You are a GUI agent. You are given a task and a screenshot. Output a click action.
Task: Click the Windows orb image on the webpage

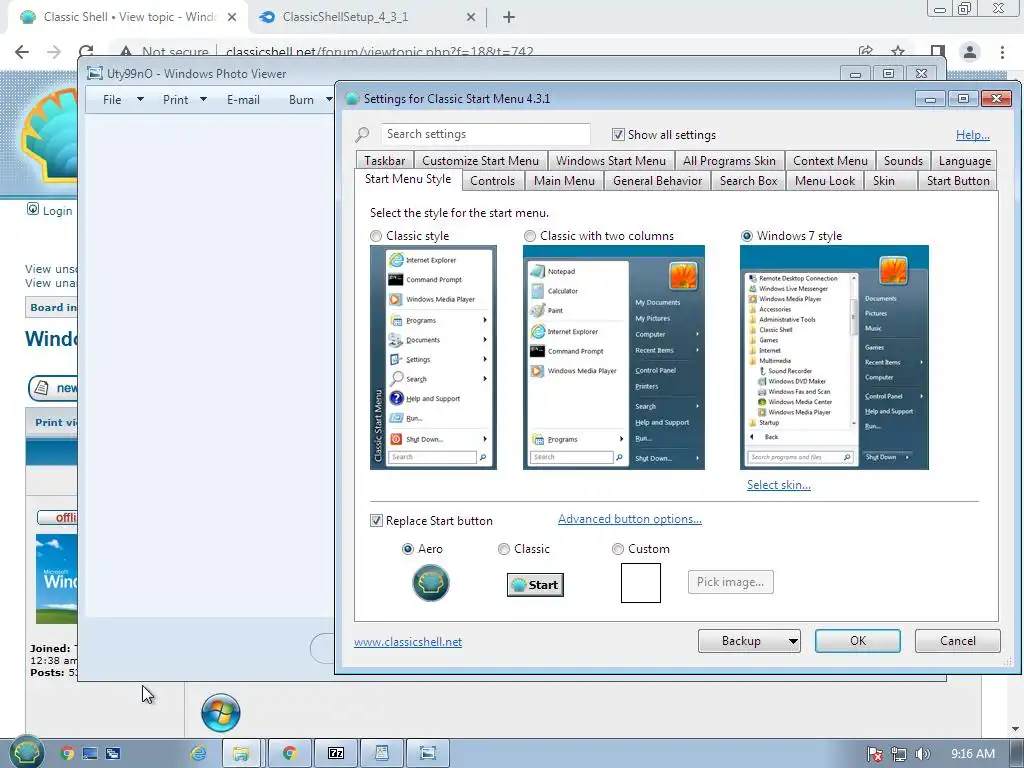[x=221, y=712]
